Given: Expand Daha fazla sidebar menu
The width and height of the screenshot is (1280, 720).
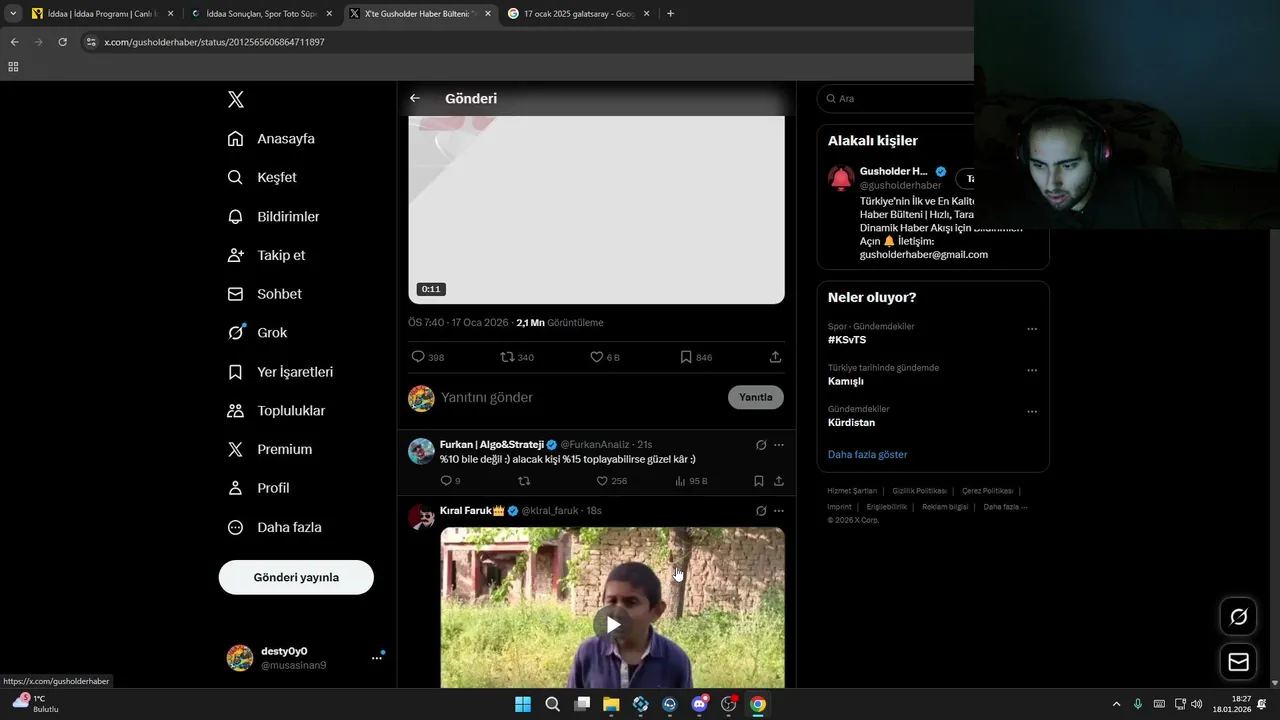Looking at the screenshot, I should 274,527.
